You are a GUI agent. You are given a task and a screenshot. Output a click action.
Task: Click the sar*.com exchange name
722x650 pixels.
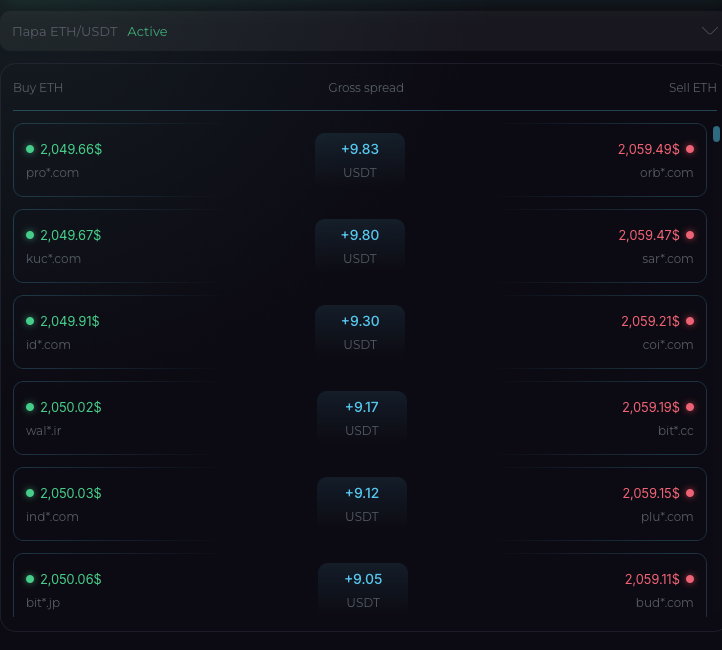click(x=668, y=259)
